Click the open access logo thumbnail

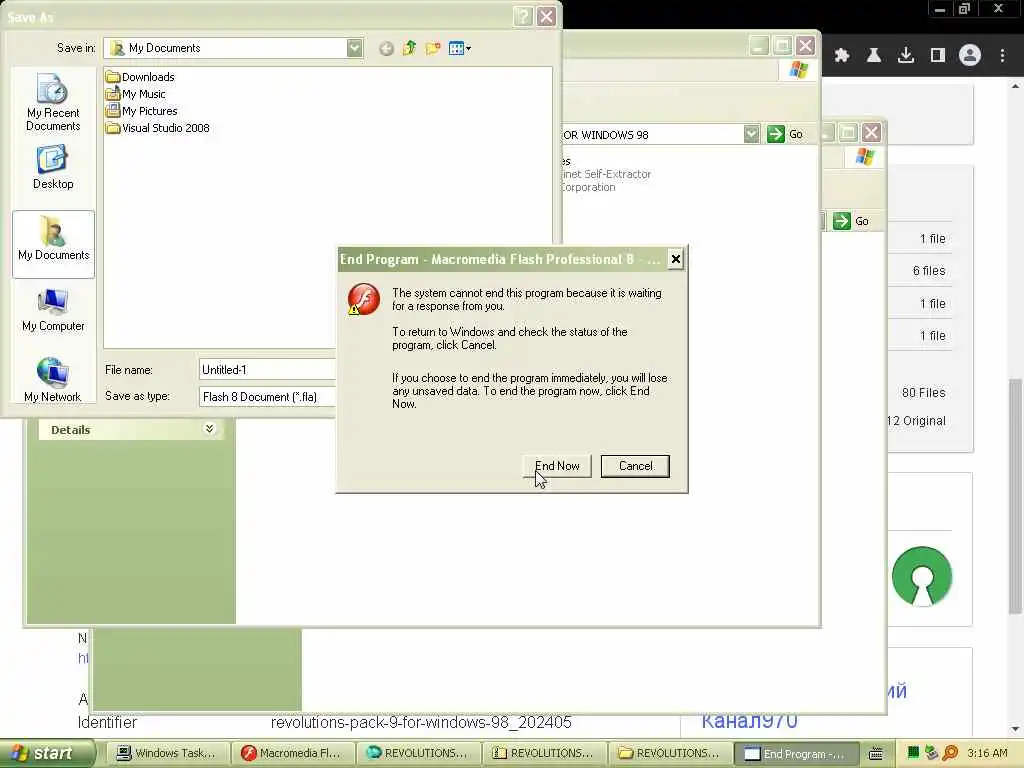[921, 576]
